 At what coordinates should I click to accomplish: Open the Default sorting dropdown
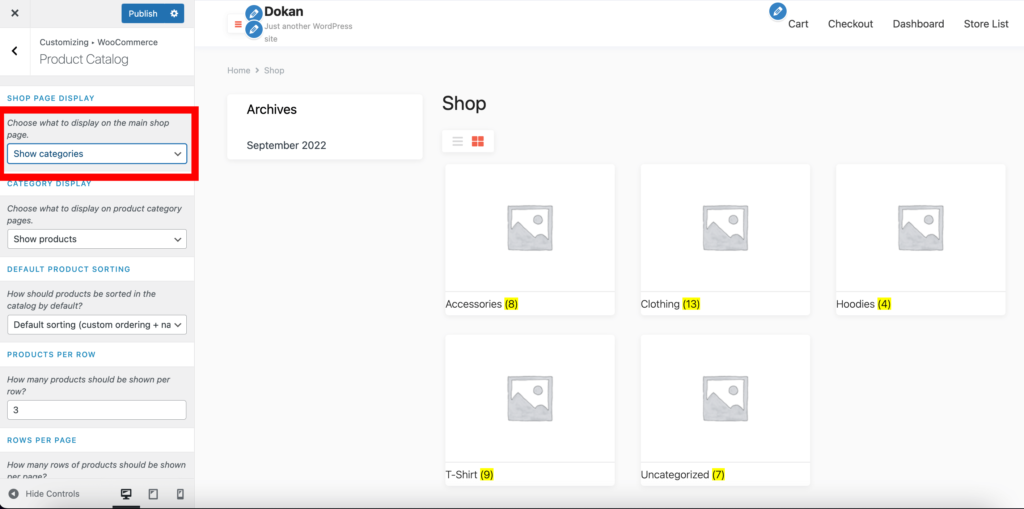pos(97,325)
